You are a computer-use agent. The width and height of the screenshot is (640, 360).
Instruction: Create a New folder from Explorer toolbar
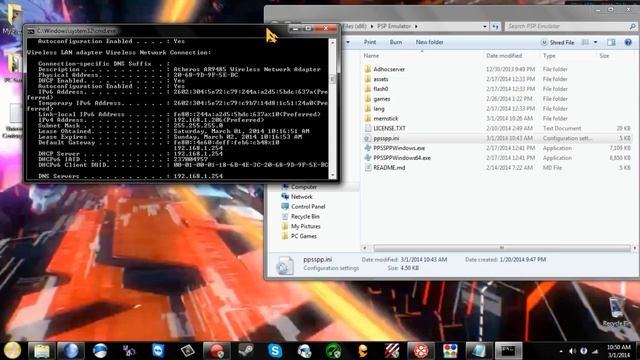[x=429, y=42]
